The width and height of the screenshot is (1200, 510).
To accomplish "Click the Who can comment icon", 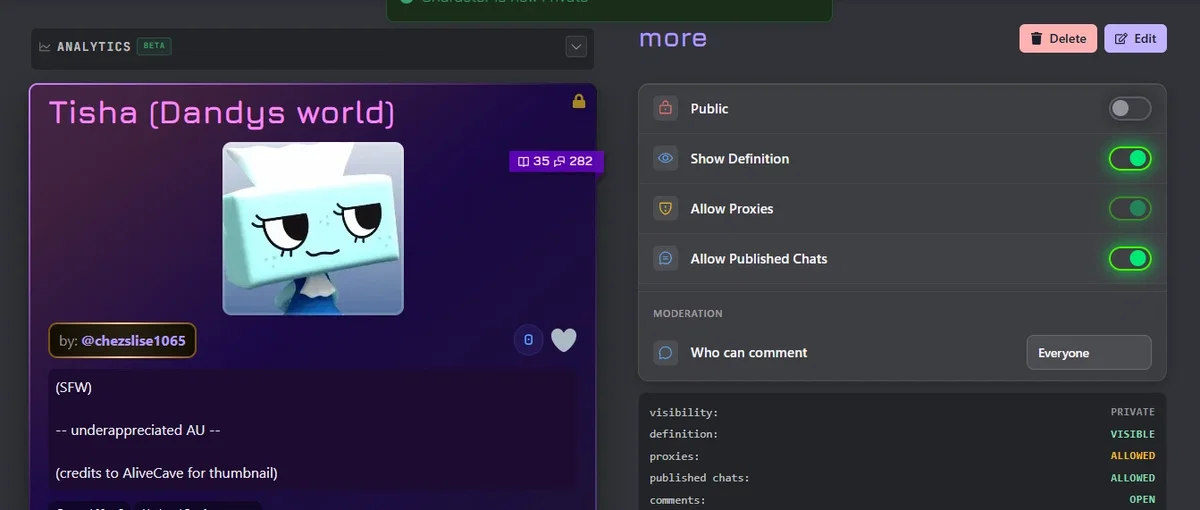I will [665, 352].
